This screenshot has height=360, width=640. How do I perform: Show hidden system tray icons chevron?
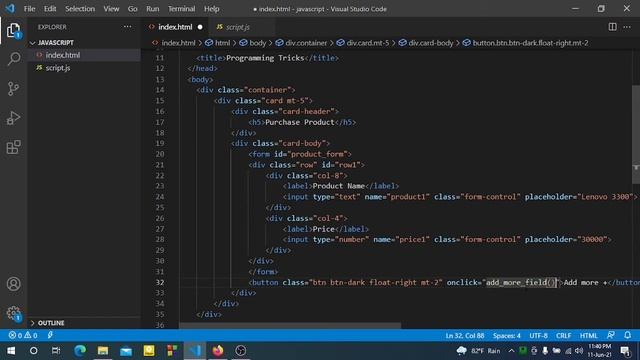click(511, 351)
